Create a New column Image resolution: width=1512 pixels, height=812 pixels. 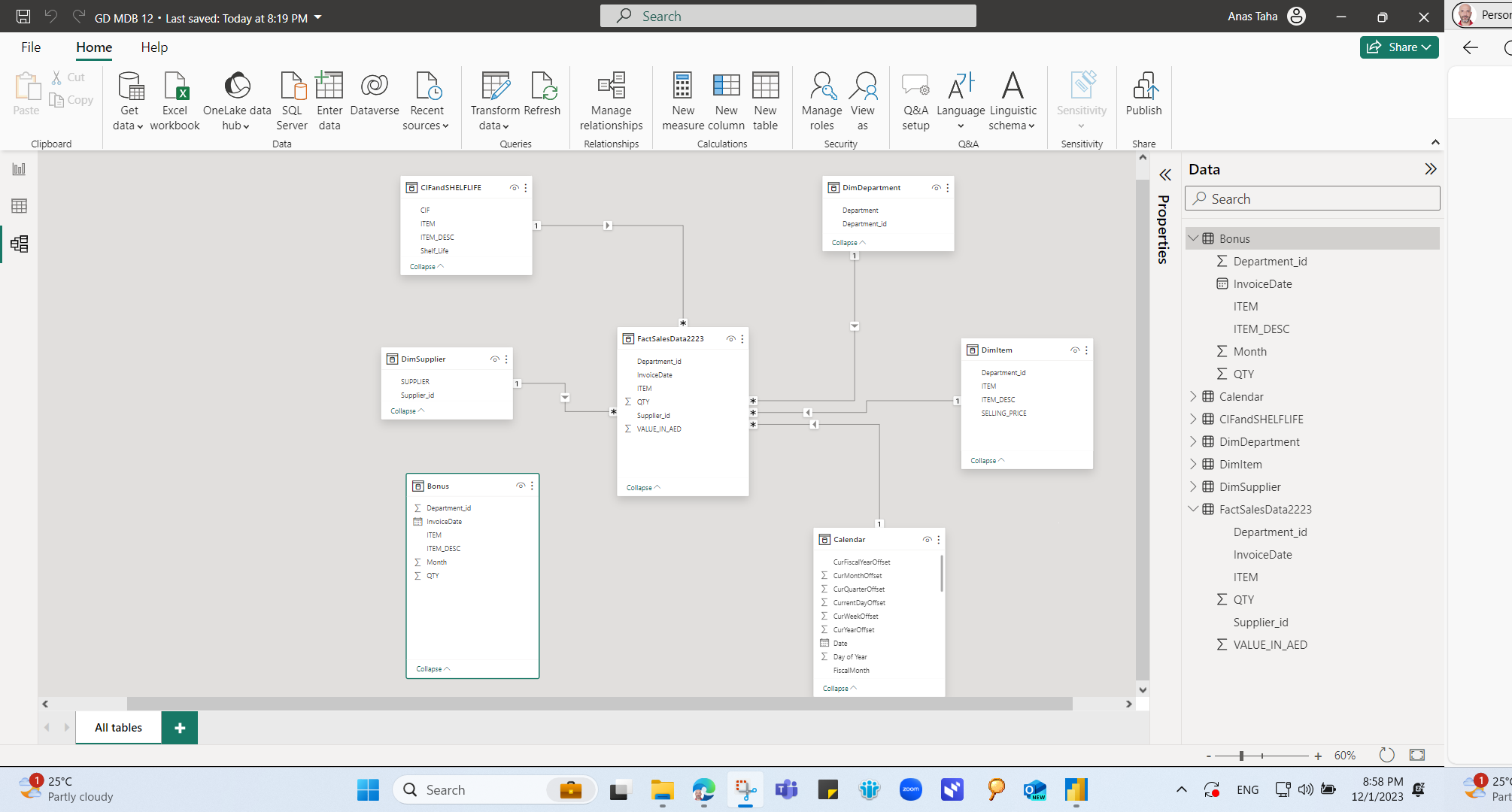click(726, 101)
